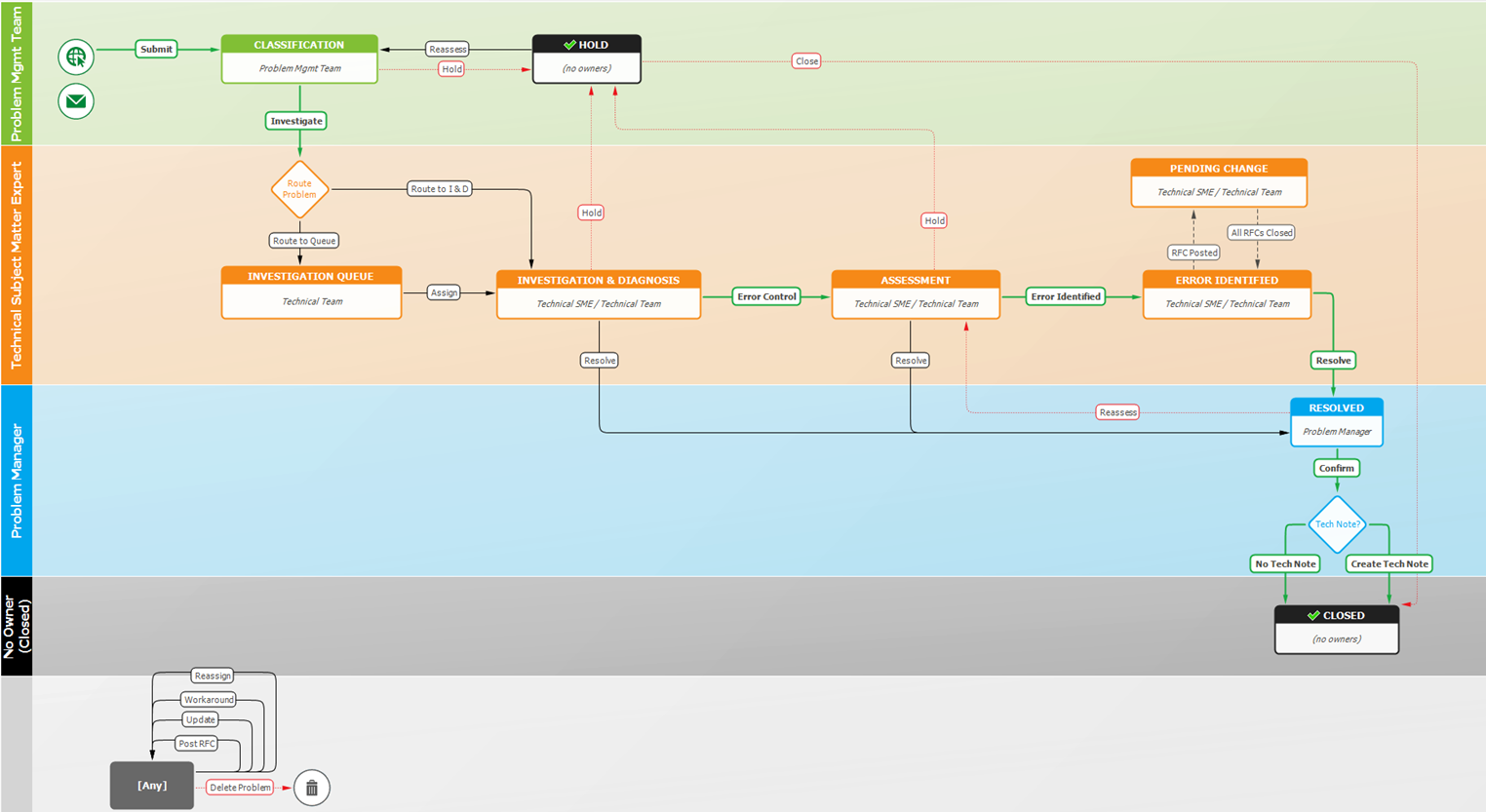The width and height of the screenshot is (1486, 812).
Task: Select the HOLD state box
Action: pyautogui.click(x=586, y=58)
